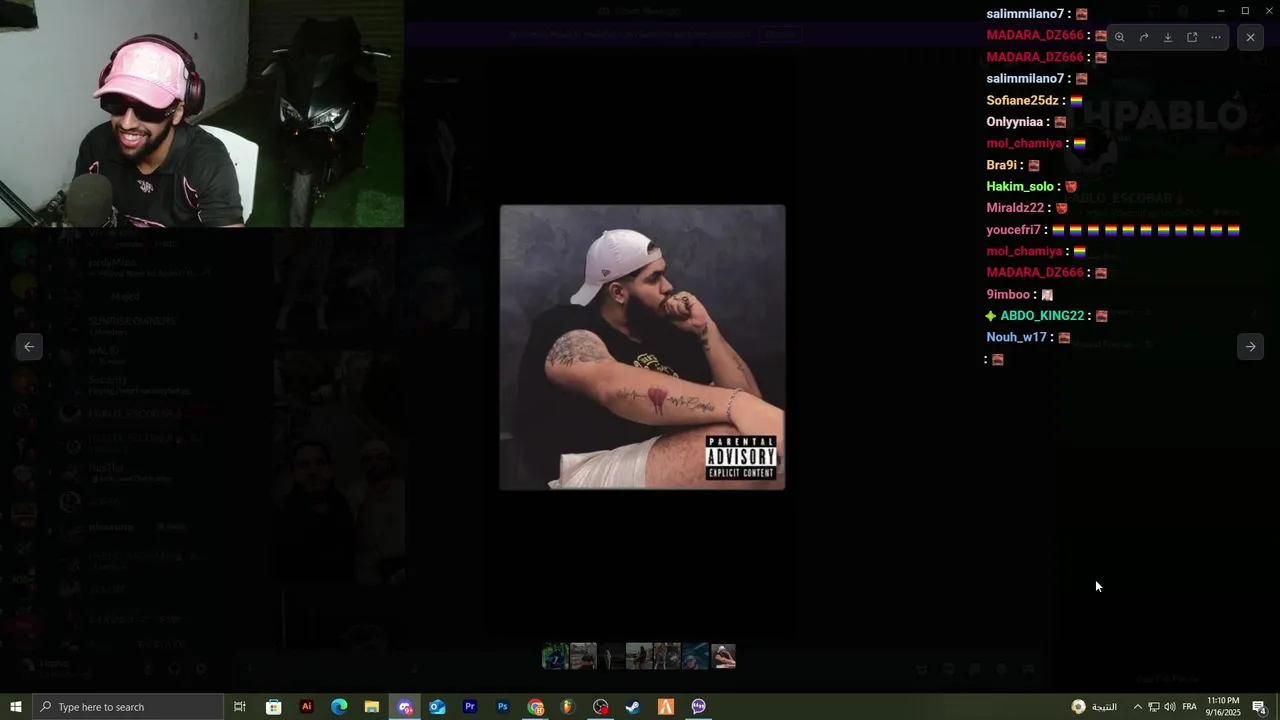Open the three-dots more options menu
1280x720 pixels.
1216,37
